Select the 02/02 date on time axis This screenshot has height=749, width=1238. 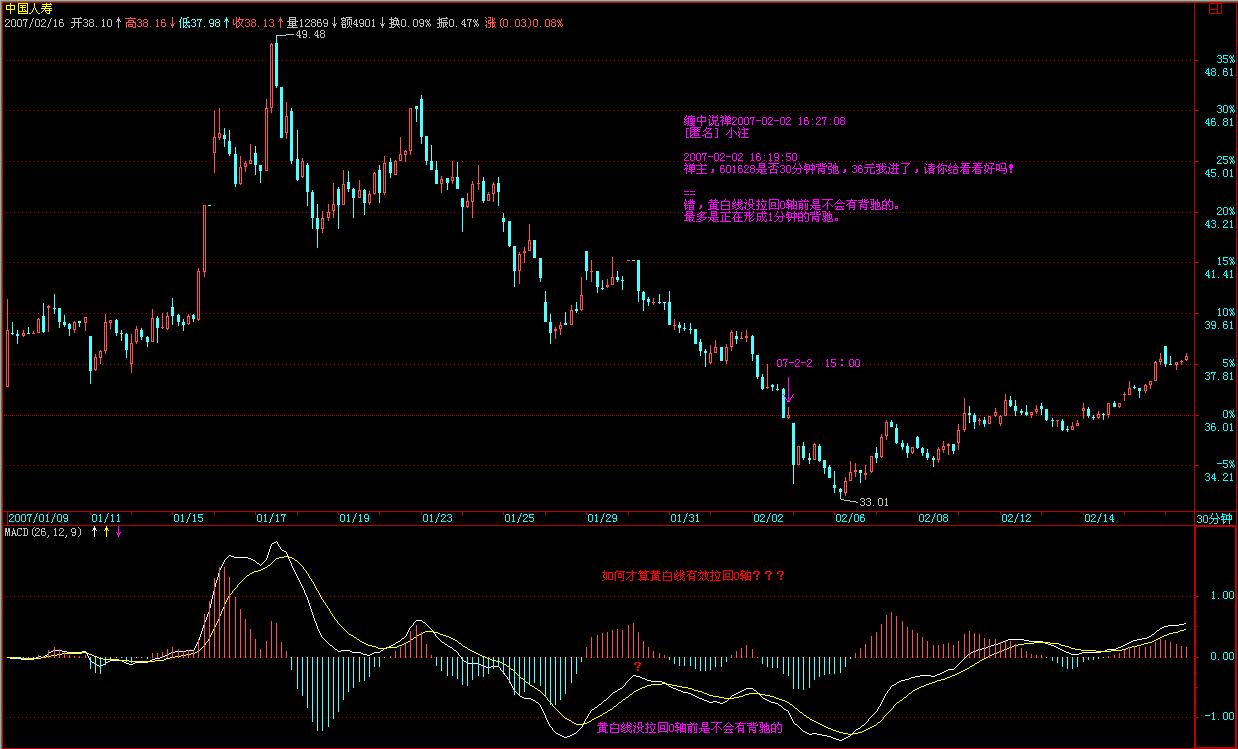point(767,518)
